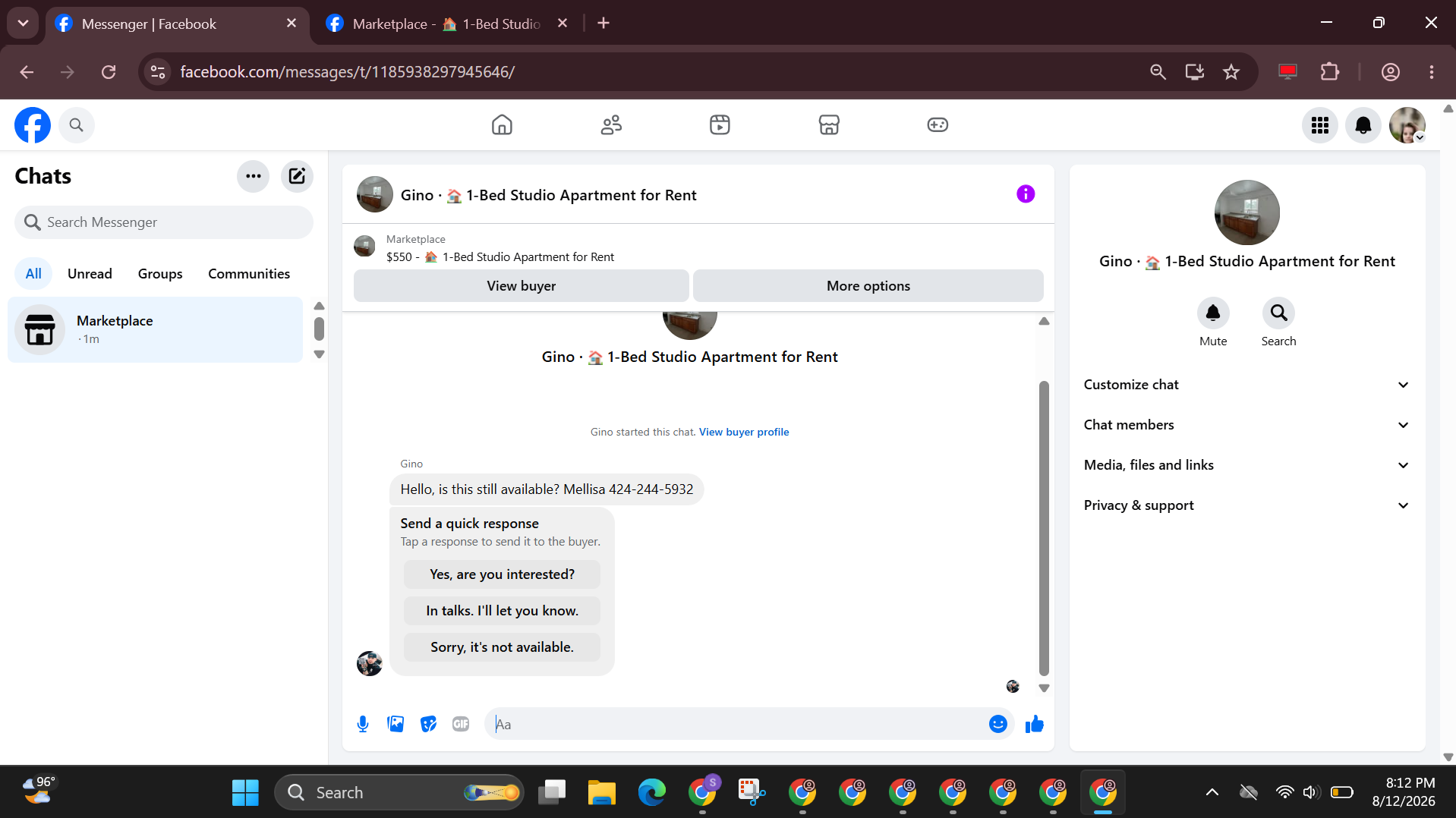1456x818 pixels.
Task: Open the Marketplace chat in list
Action: [155, 329]
